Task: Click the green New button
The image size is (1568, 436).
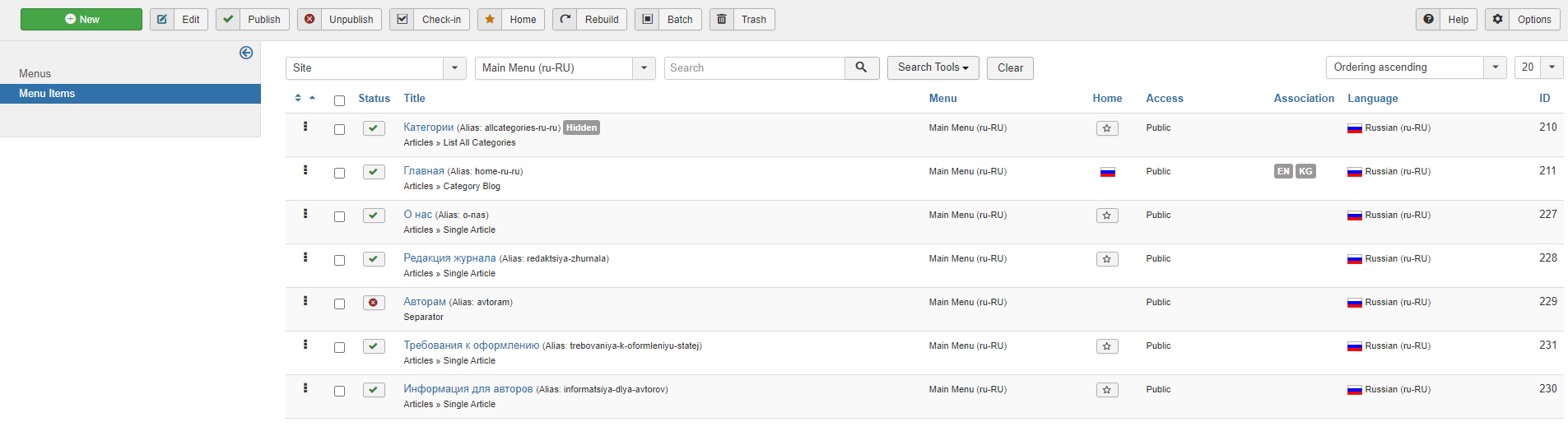Action: (81, 20)
